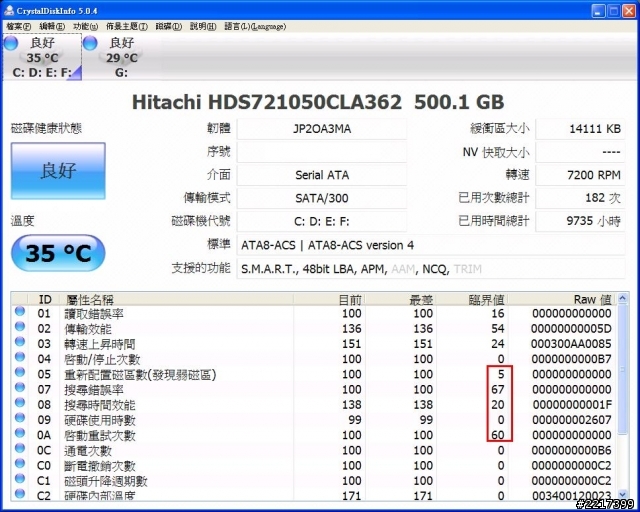Click the status orb of row C2 硬碟內部溫度
This screenshot has width=640, height=512.
[20, 494]
